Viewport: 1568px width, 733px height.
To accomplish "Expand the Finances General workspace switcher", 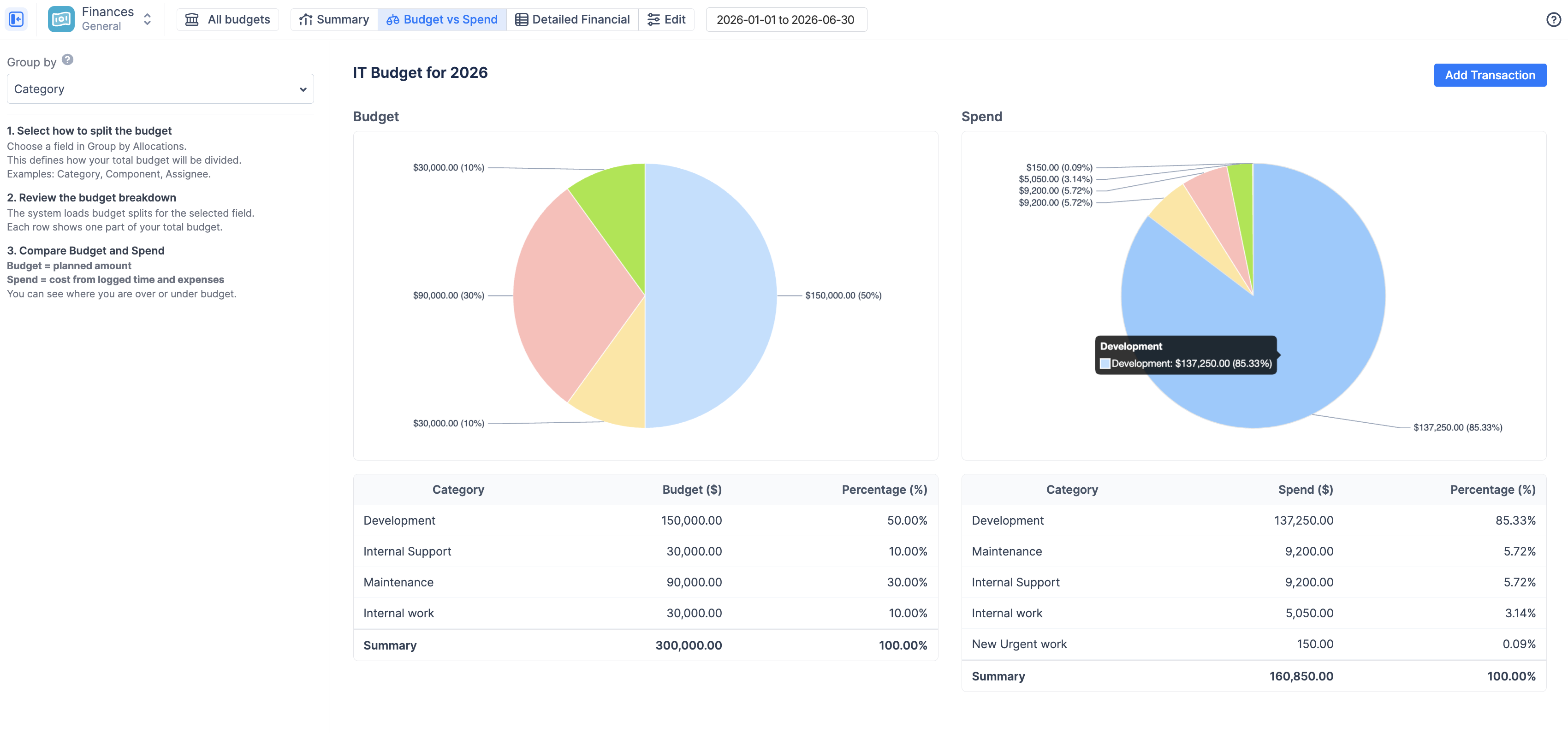I will (147, 19).
